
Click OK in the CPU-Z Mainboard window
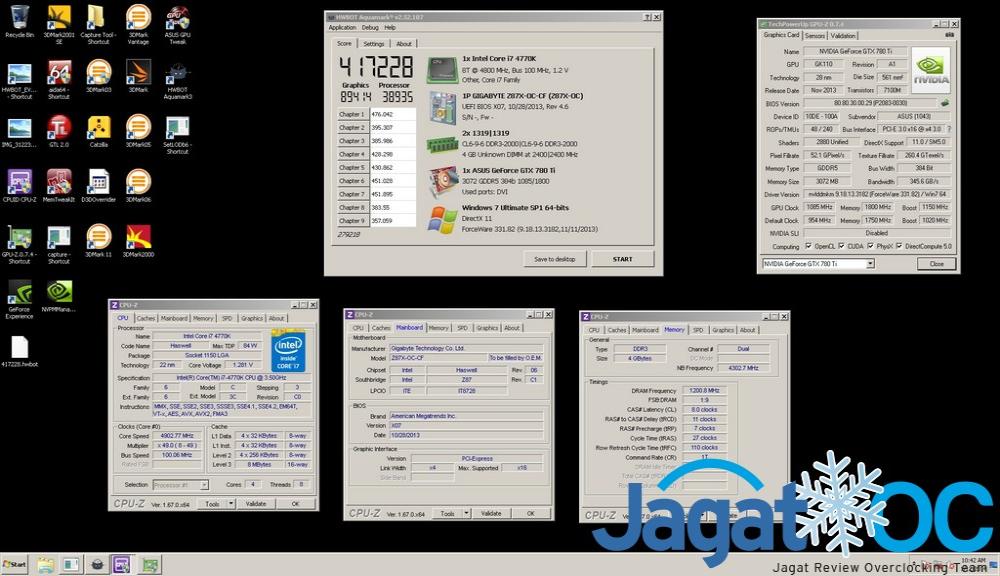pos(531,513)
